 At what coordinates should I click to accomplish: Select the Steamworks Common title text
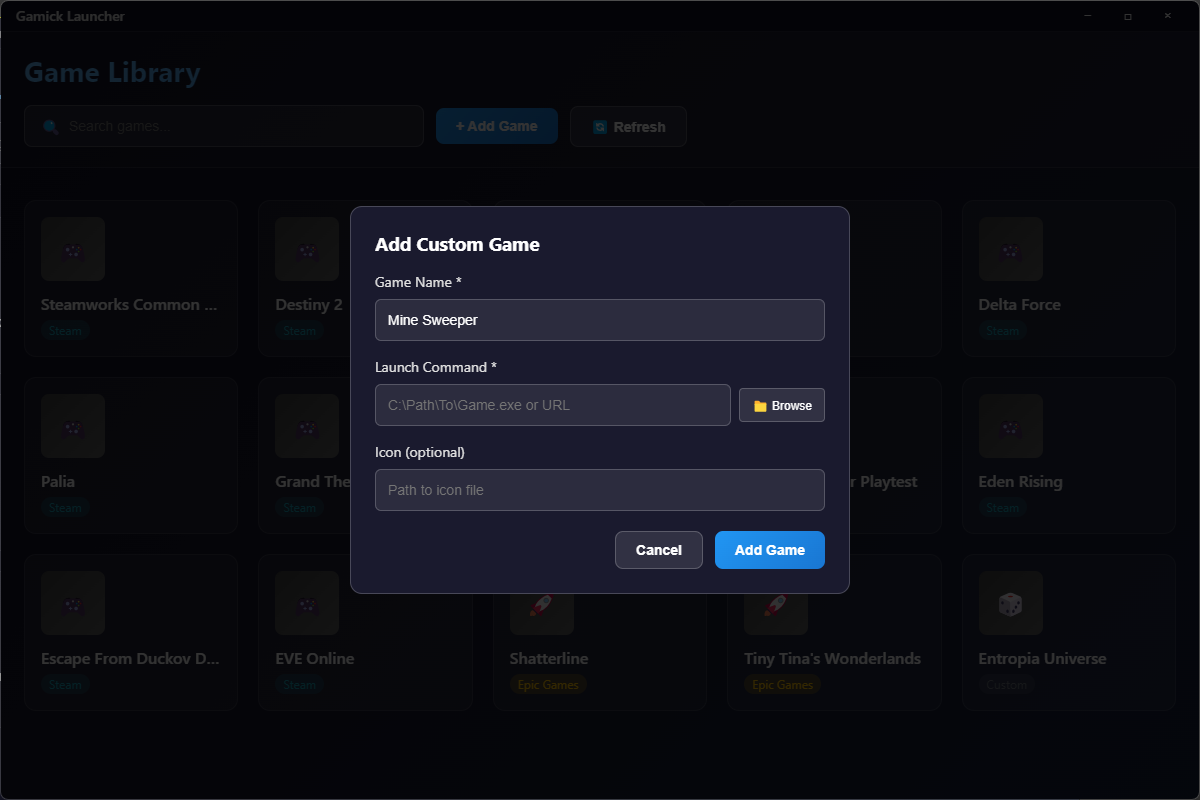coord(129,305)
